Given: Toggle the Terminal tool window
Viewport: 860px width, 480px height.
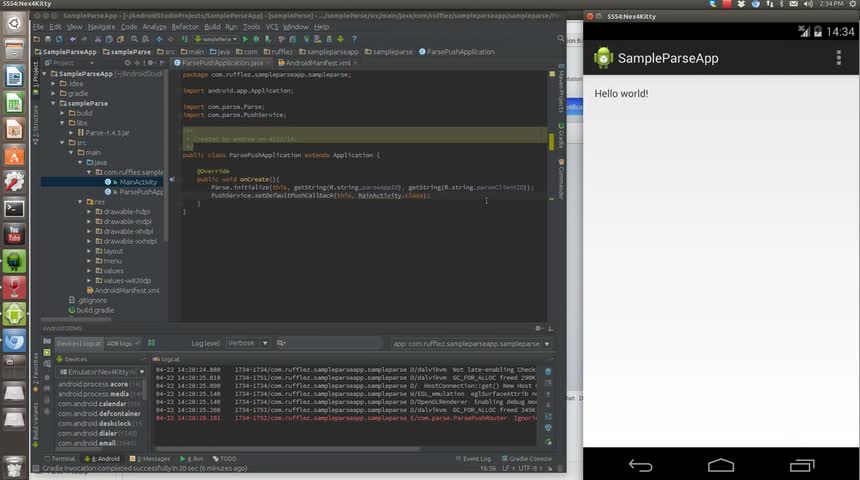Looking at the screenshot, I should (x=59, y=459).
